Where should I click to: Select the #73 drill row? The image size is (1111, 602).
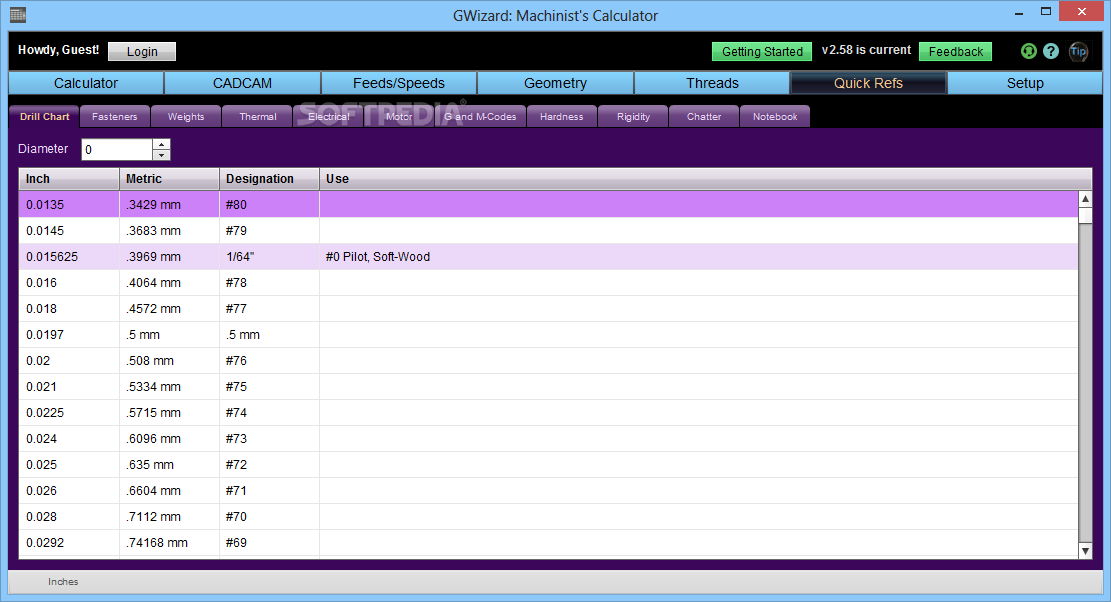tap(548, 439)
